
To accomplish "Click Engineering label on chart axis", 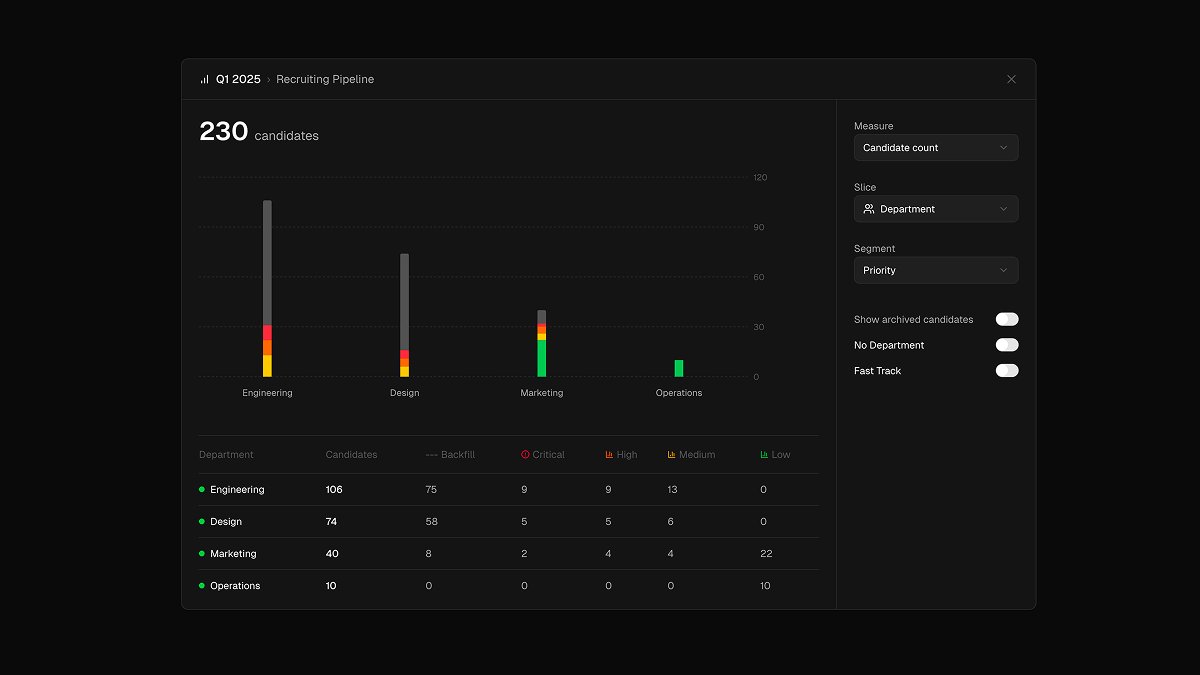I will pyautogui.click(x=267, y=393).
